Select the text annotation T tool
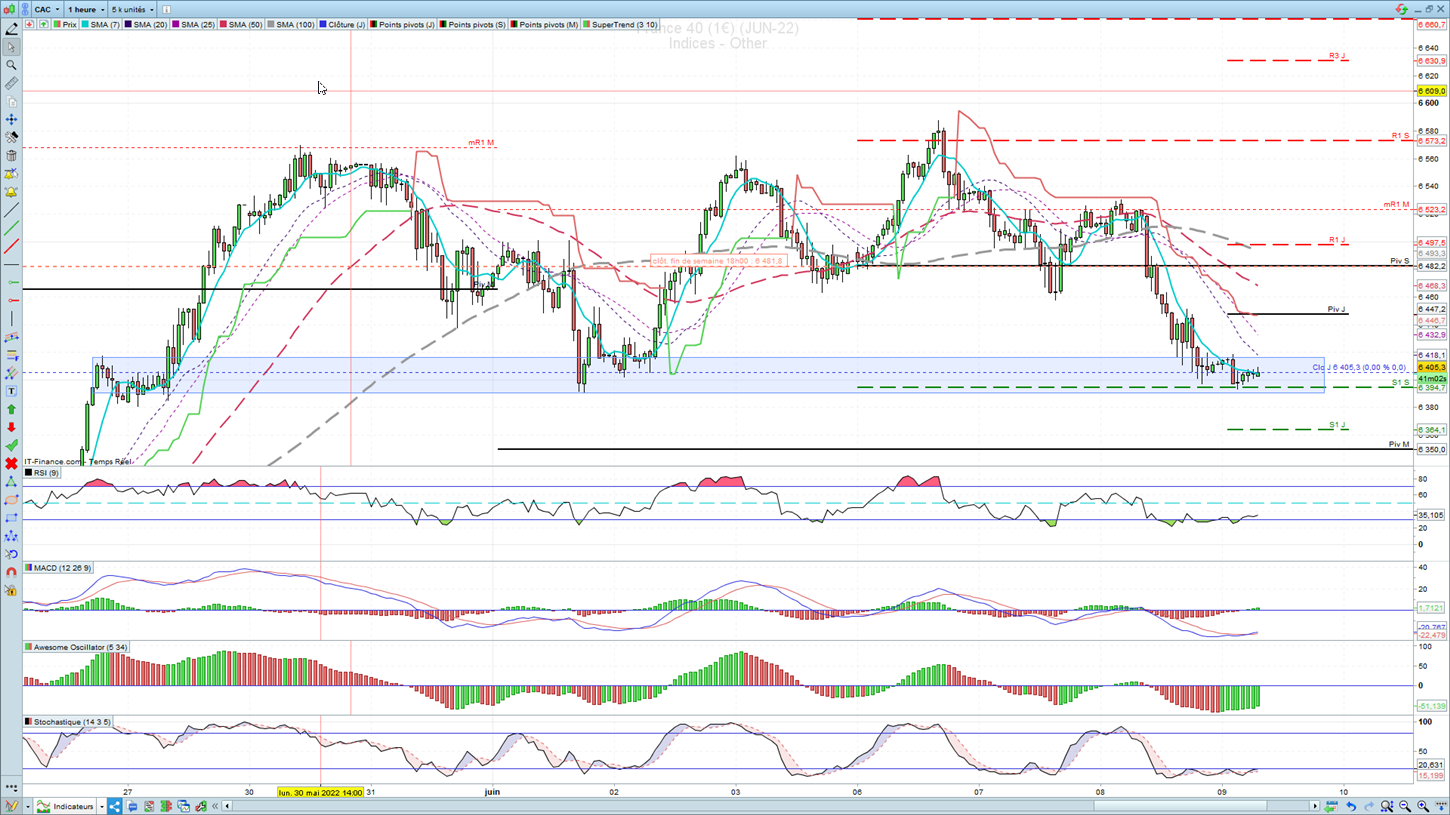 click(11, 391)
